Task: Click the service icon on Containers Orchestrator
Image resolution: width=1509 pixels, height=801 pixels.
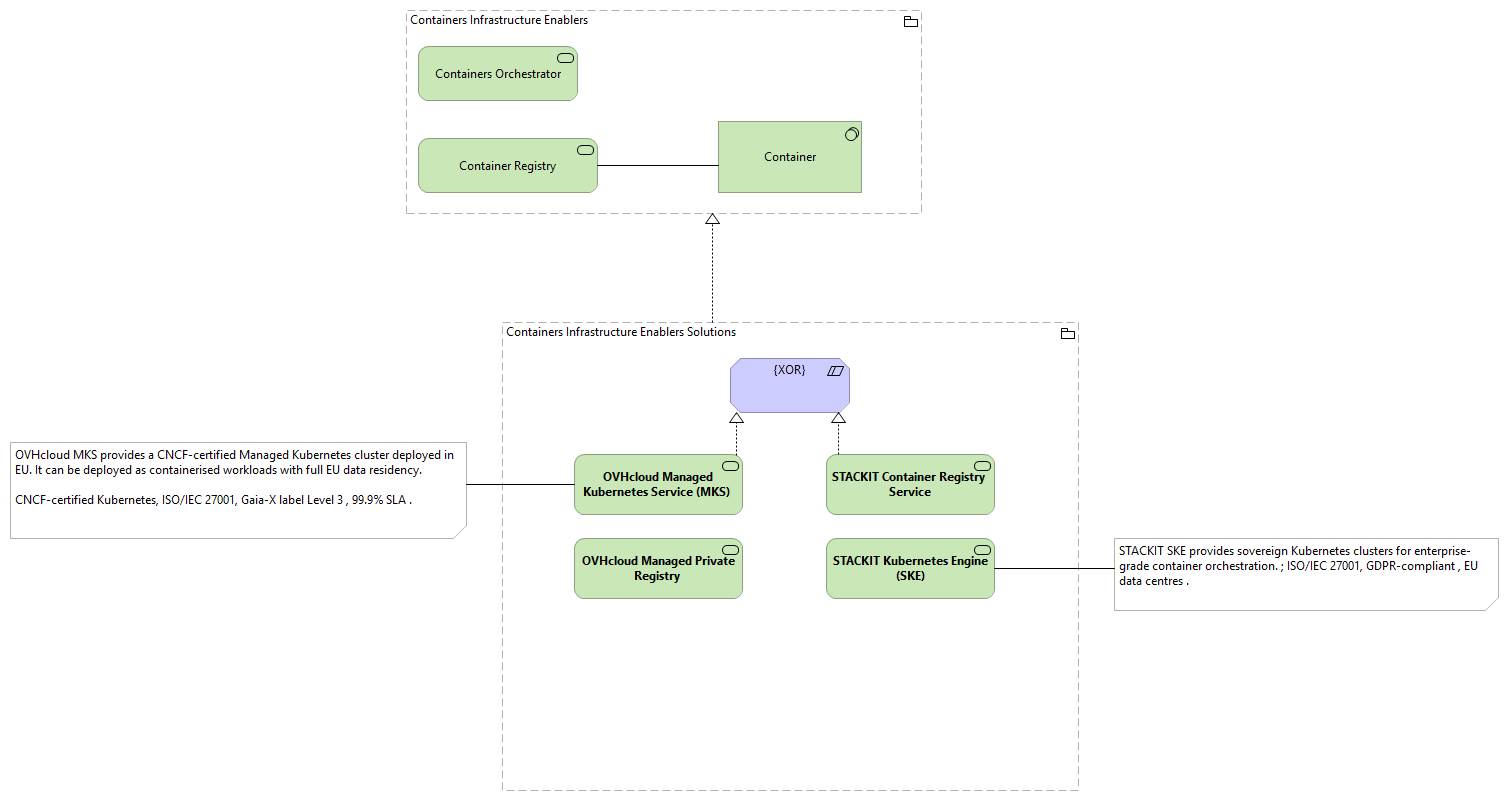Action: pyautogui.click(x=565, y=58)
